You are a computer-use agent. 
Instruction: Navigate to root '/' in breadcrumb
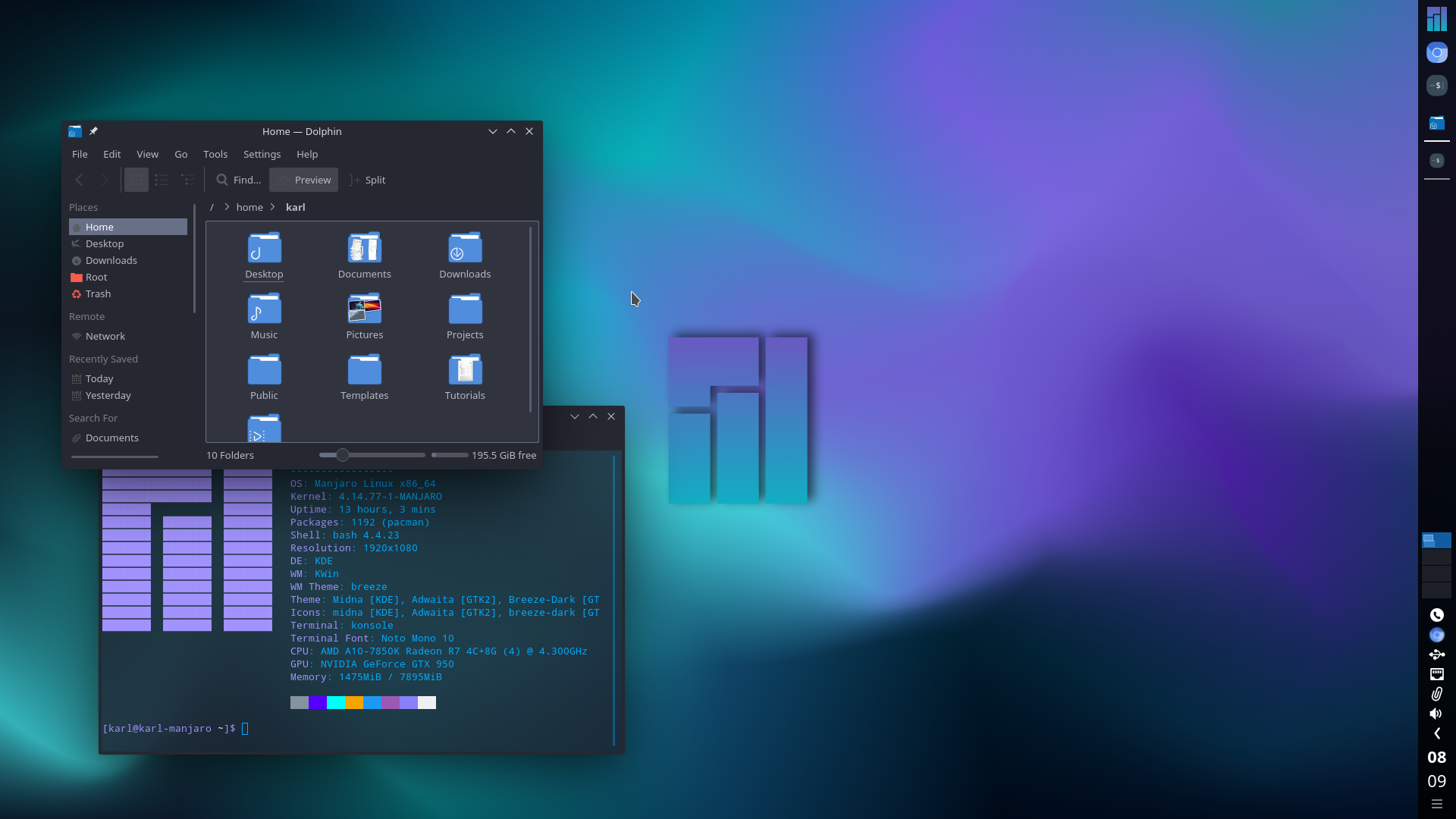[212, 207]
